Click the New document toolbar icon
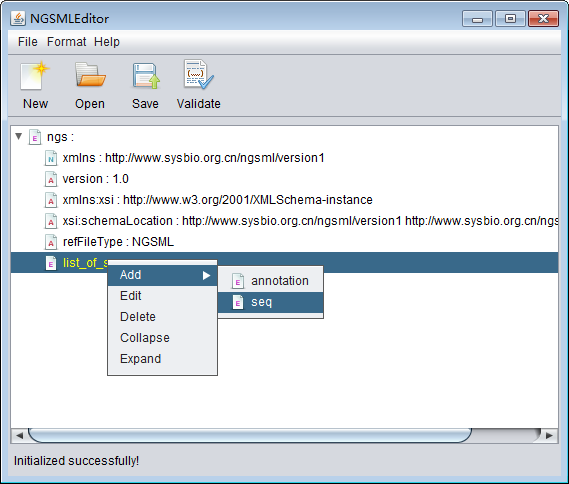The image size is (569, 484). click(35, 75)
